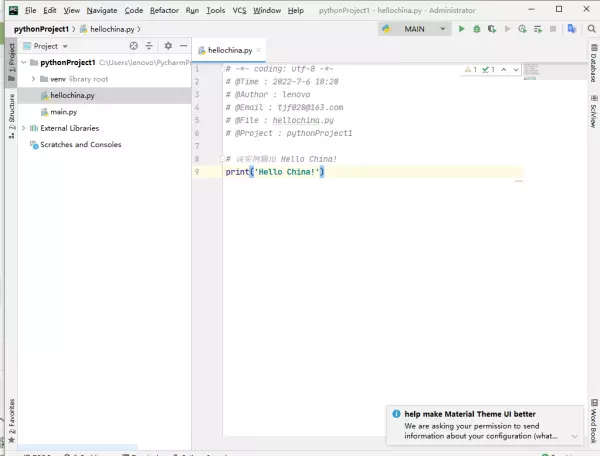Click line number 9 in the gutter
Image resolution: width=600 pixels, height=456 pixels.
[197, 172]
